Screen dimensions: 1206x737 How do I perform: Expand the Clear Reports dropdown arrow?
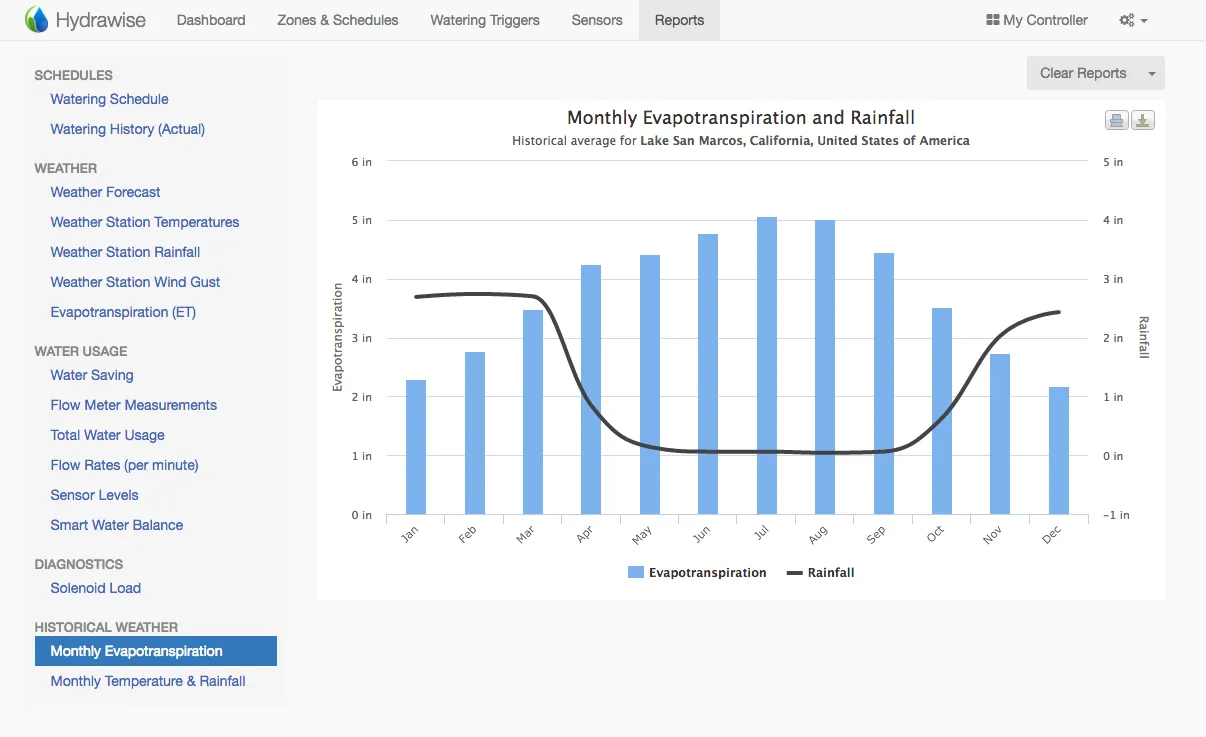coord(1151,74)
